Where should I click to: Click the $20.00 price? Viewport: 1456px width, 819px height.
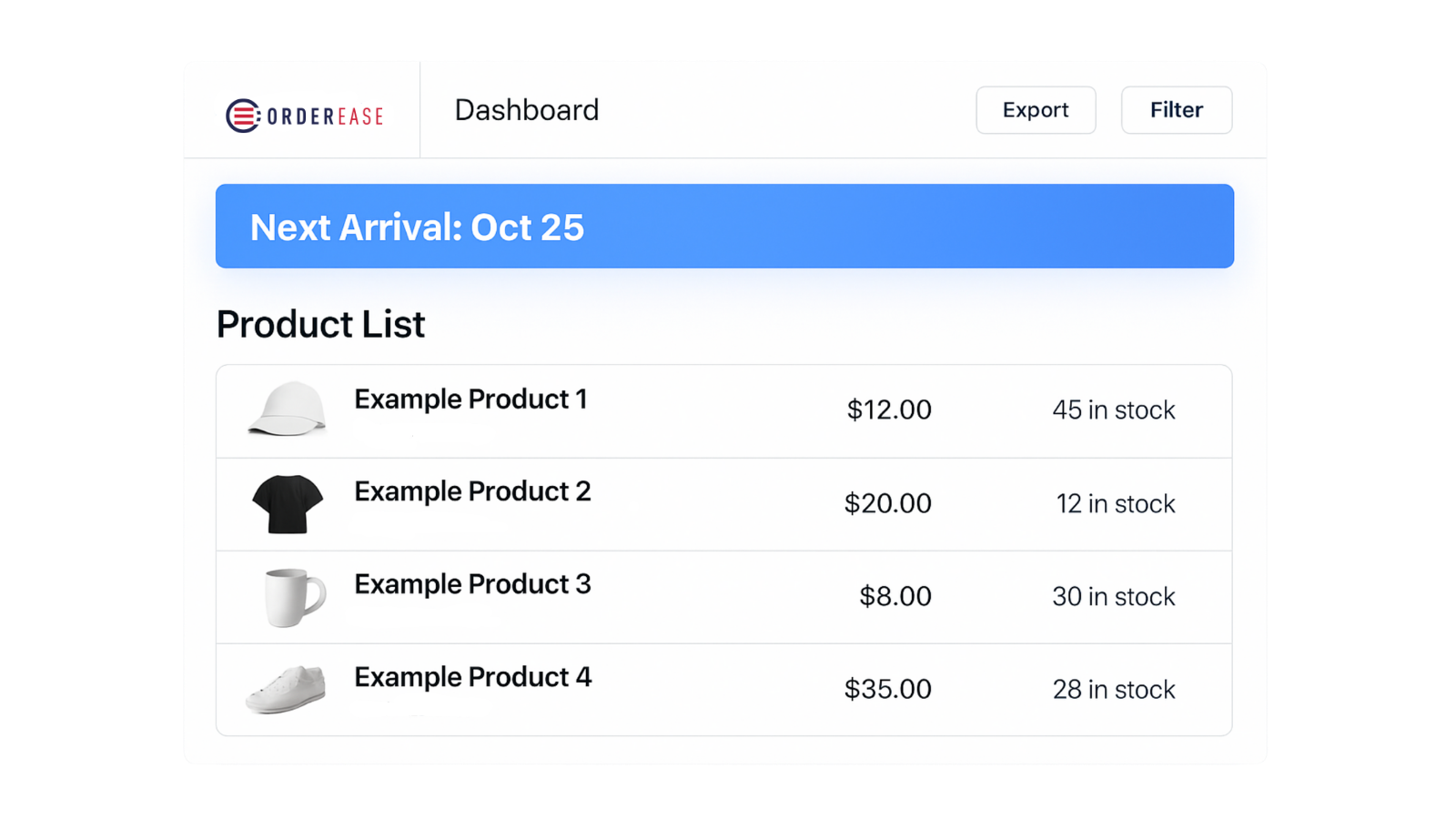coord(887,503)
